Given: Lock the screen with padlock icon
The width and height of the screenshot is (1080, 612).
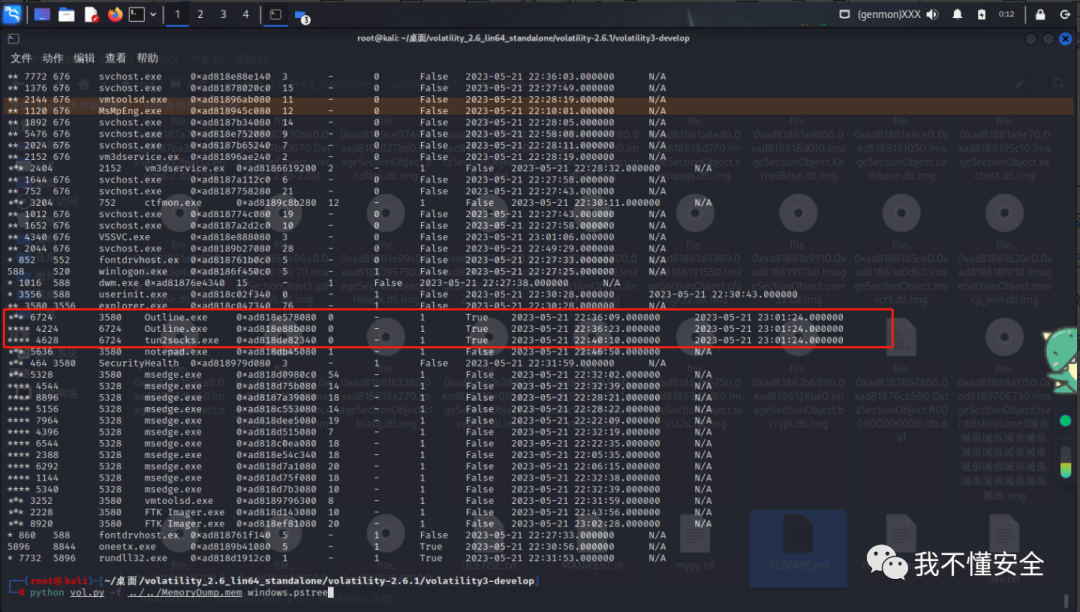Looking at the screenshot, I should click(x=1040, y=14).
